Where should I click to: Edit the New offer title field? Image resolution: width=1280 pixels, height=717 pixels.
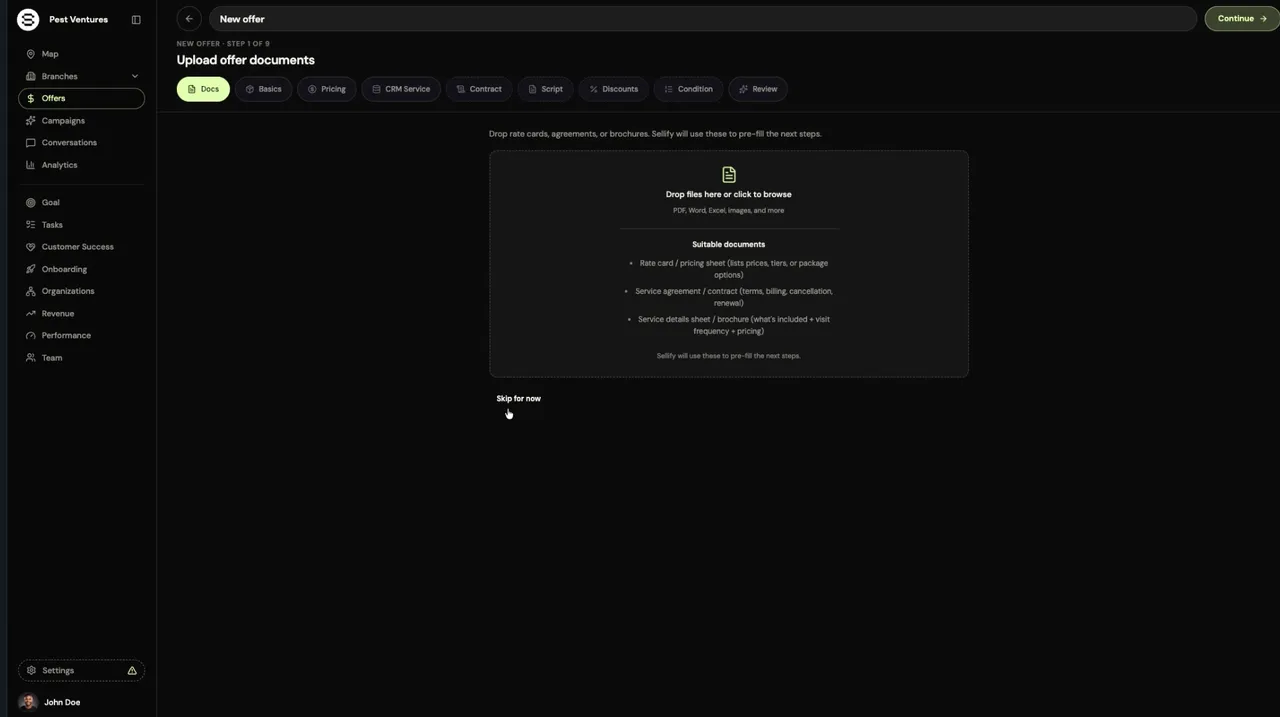coord(703,19)
